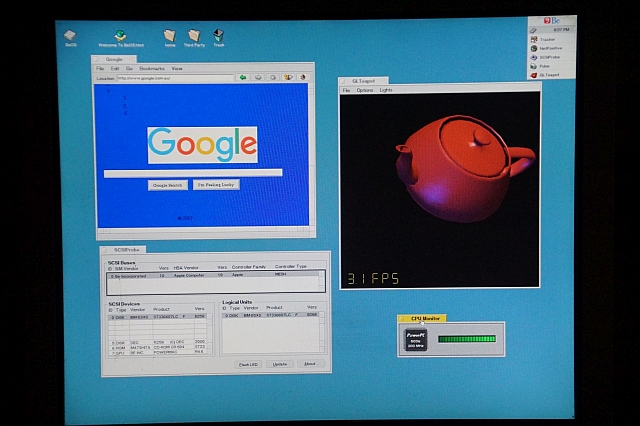Image resolution: width=640 pixels, height=426 pixels.
Task: Open View menu in NetPositive window
Action: [177, 69]
